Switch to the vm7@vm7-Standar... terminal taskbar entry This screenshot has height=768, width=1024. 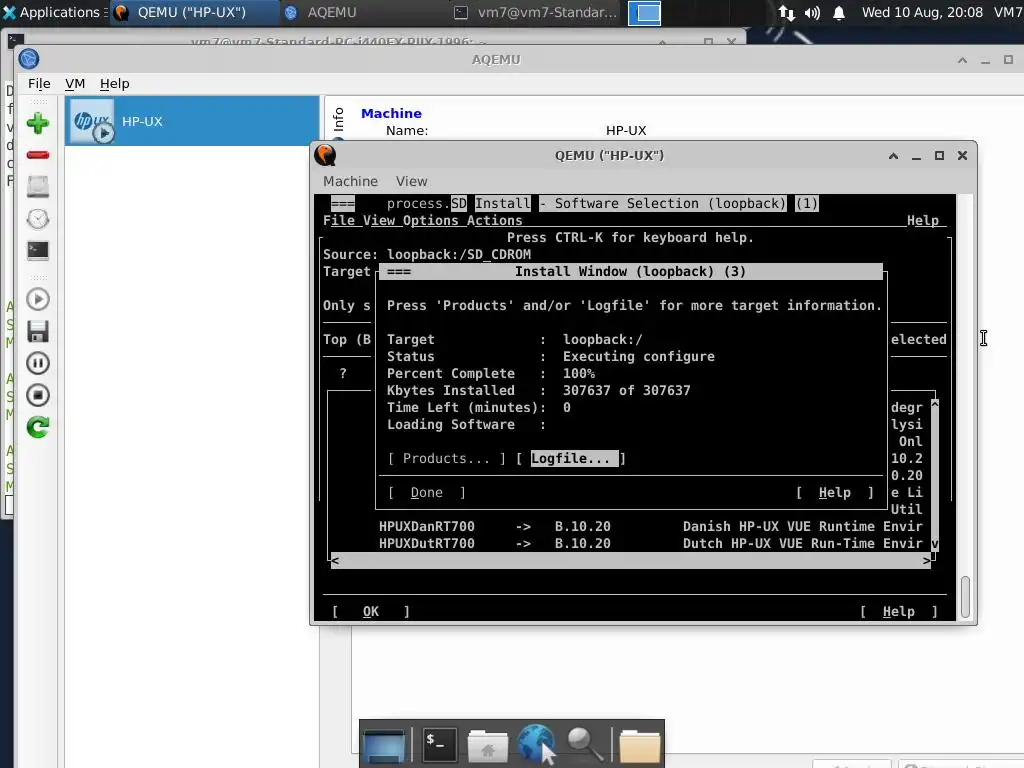coord(536,12)
